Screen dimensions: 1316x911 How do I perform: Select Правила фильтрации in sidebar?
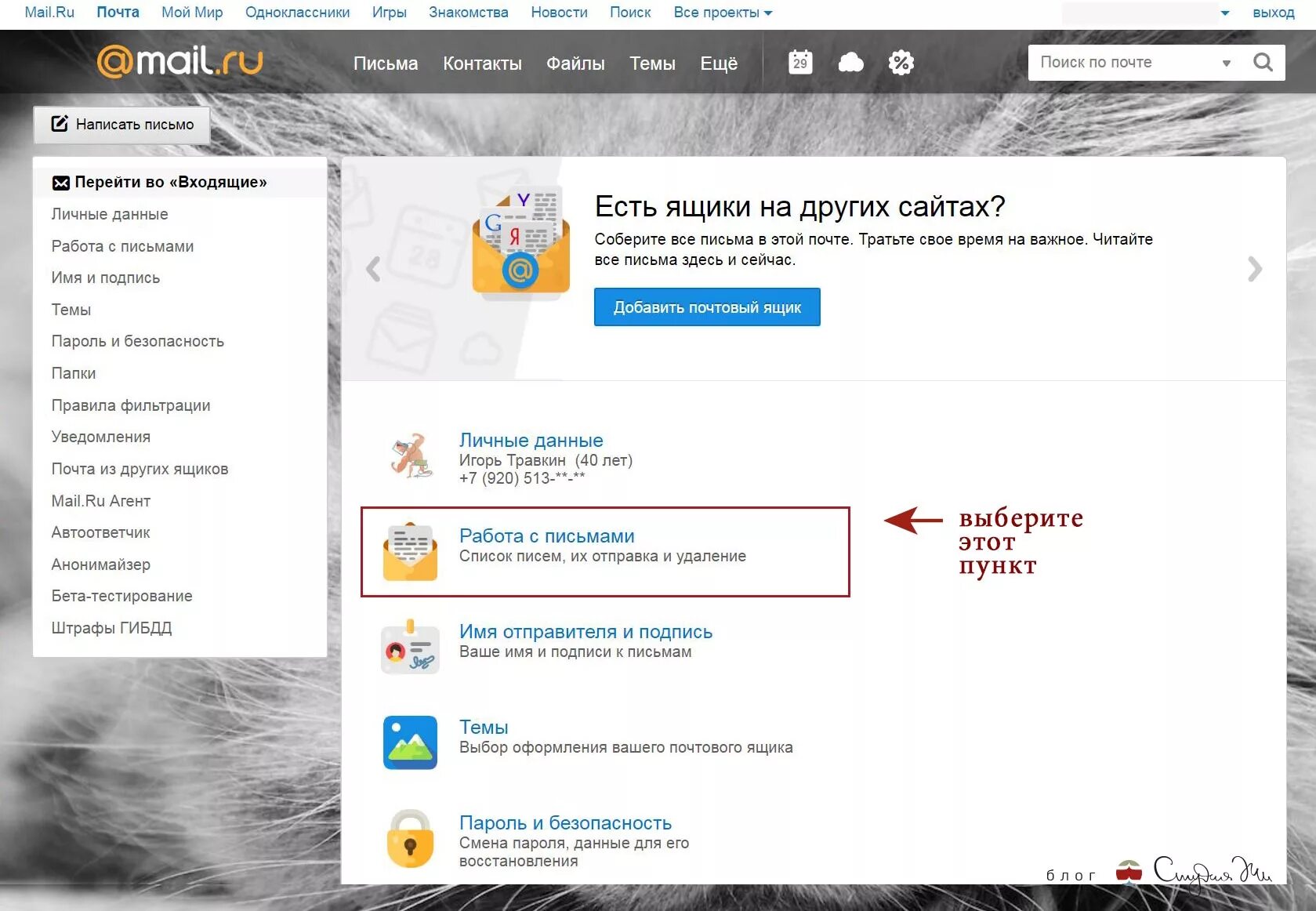pyautogui.click(x=130, y=405)
